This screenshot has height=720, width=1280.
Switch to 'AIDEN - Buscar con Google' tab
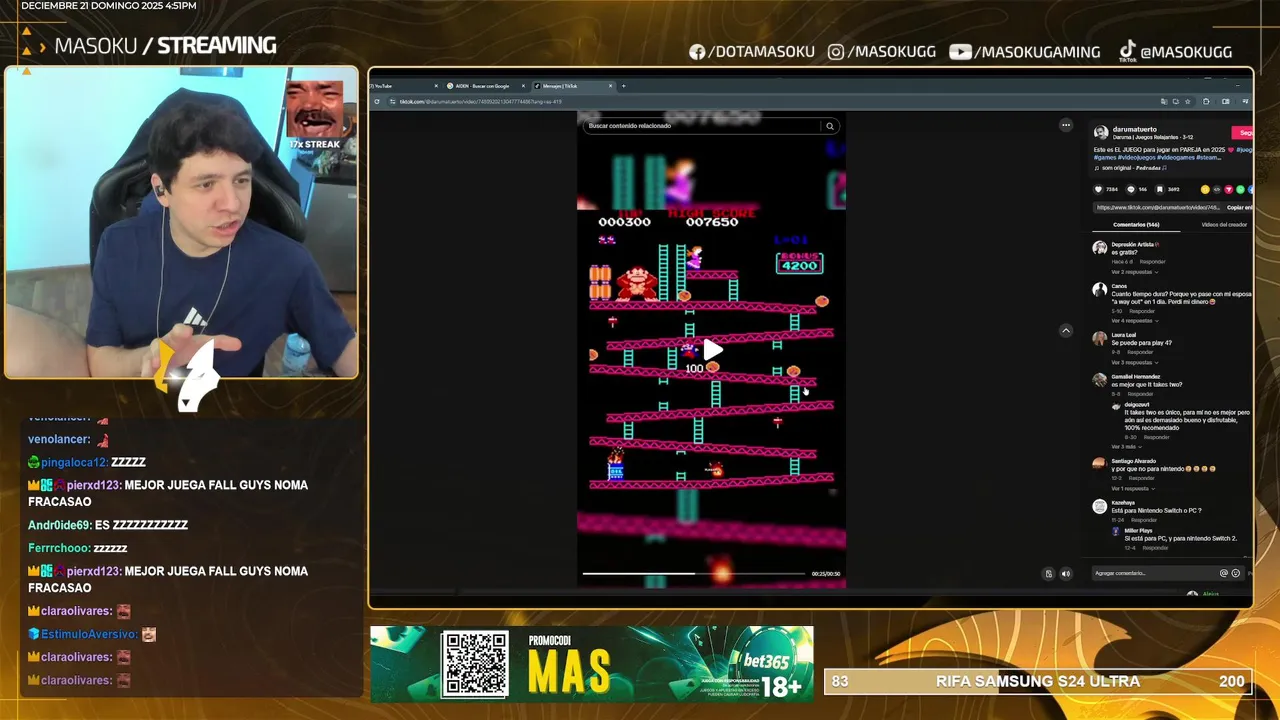pos(484,86)
